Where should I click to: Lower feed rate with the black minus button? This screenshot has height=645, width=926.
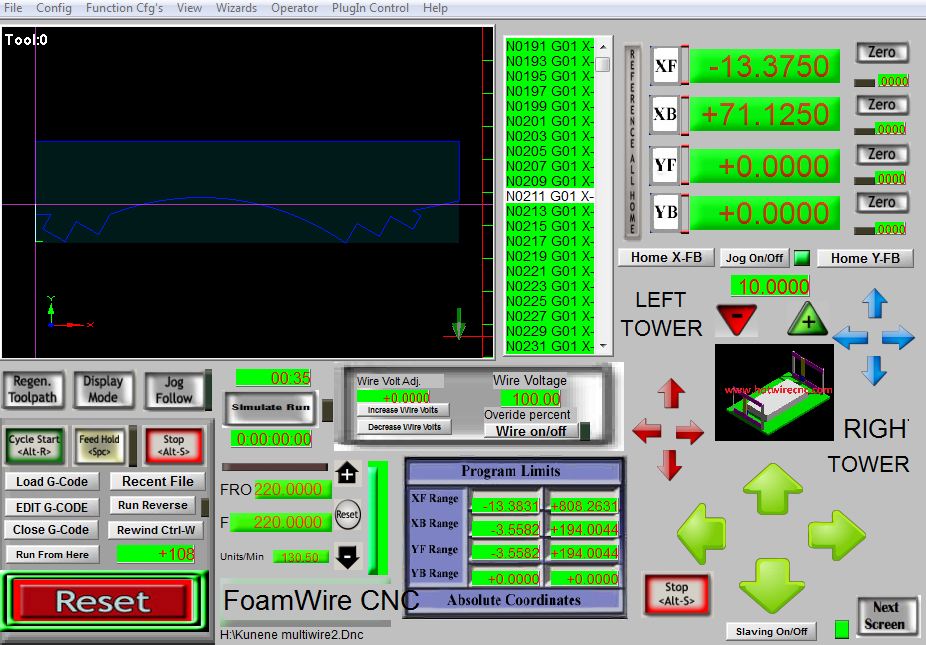(347, 557)
